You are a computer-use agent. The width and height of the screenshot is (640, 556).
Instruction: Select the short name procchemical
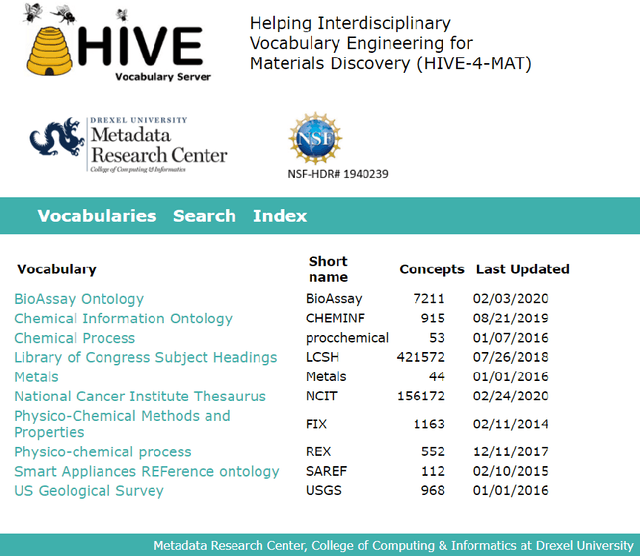(347, 338)
